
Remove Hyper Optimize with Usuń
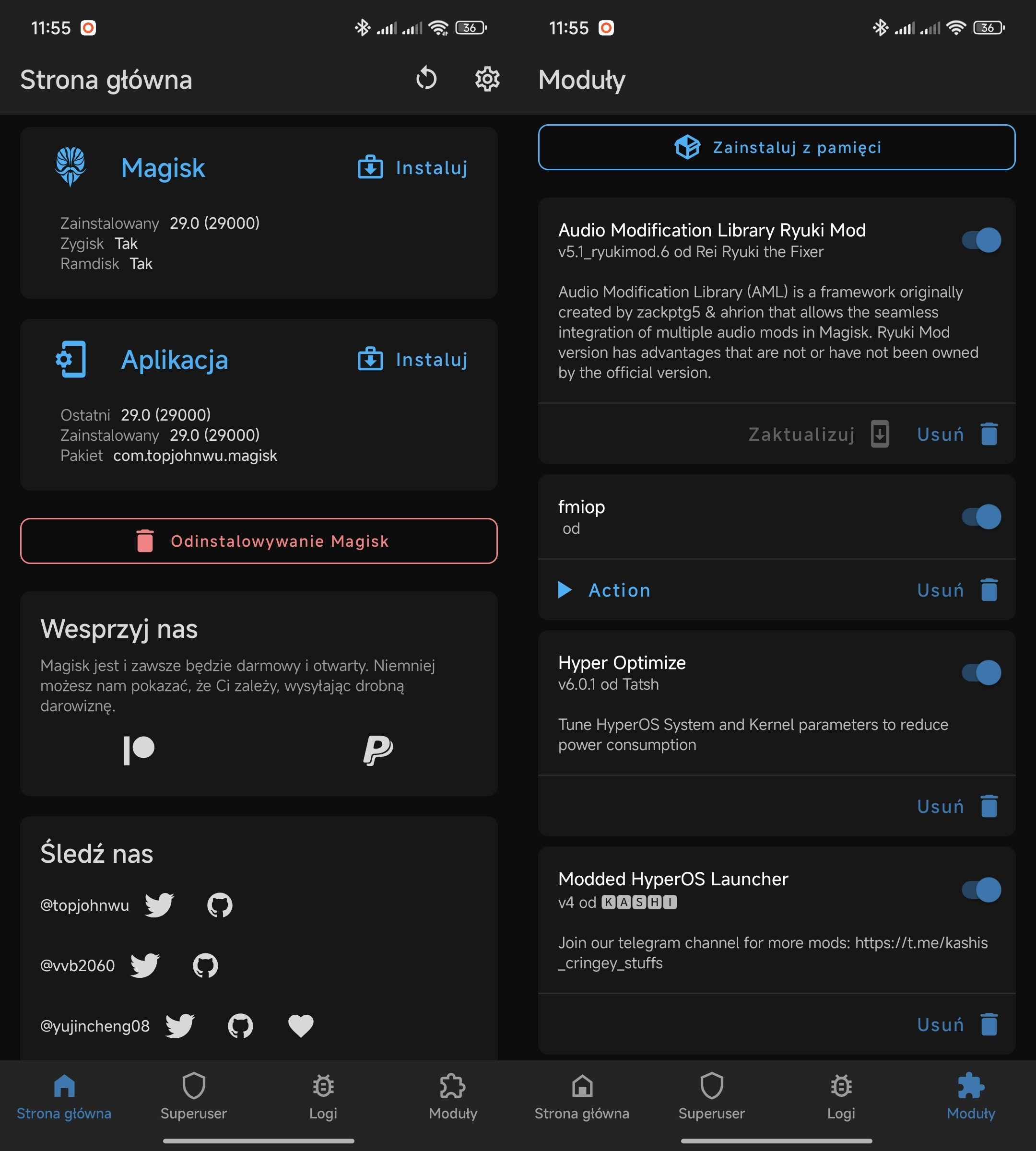click(x=956, y=806)
